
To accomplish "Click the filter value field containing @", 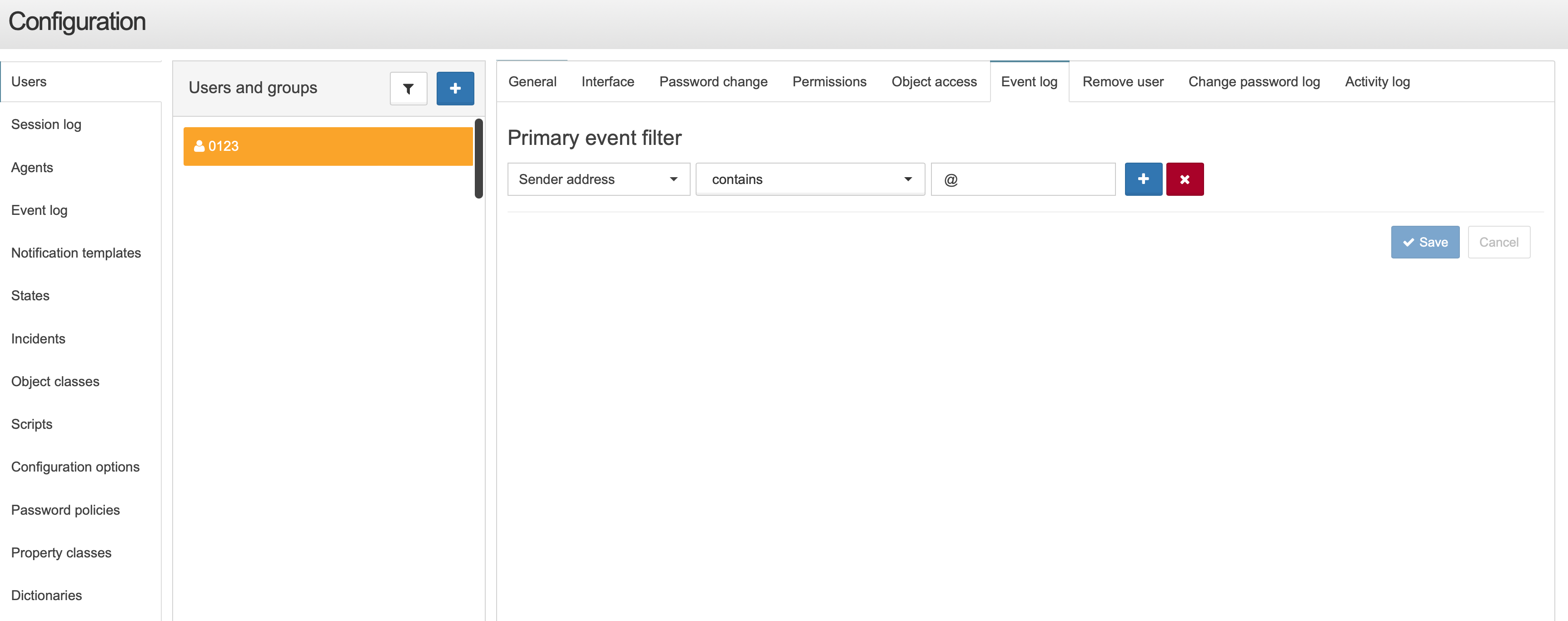I will (1023, 179).
